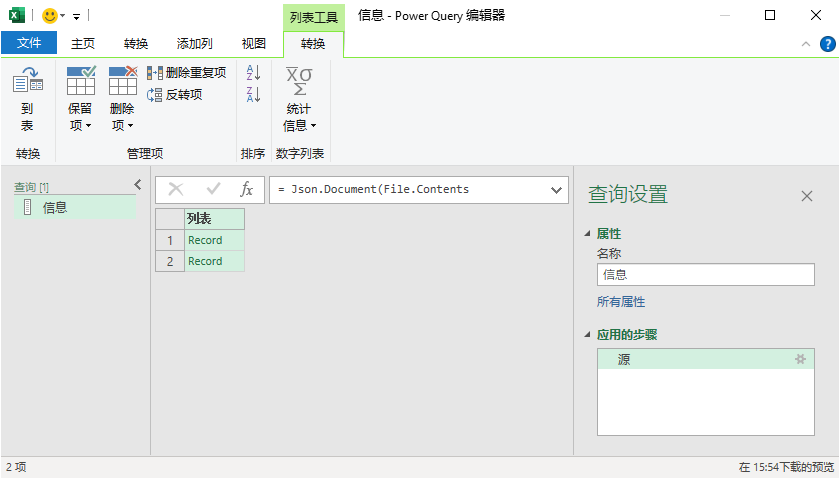Select row number 2 header

[170, 261]
